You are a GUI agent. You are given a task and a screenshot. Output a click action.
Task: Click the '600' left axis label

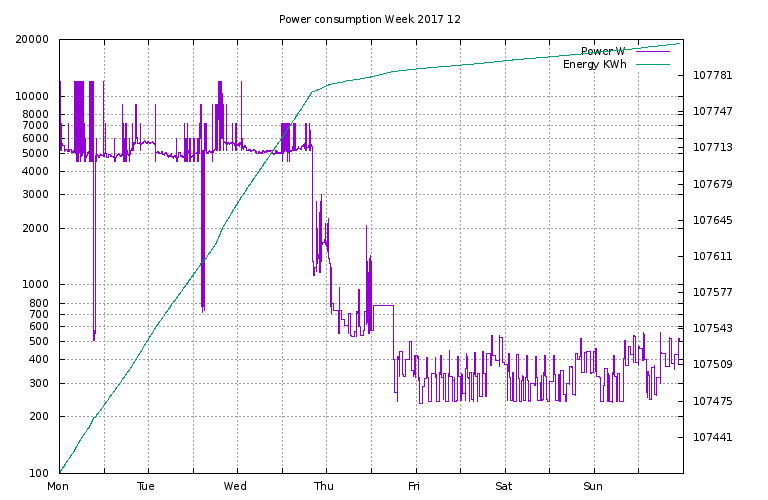coord(39,326)
